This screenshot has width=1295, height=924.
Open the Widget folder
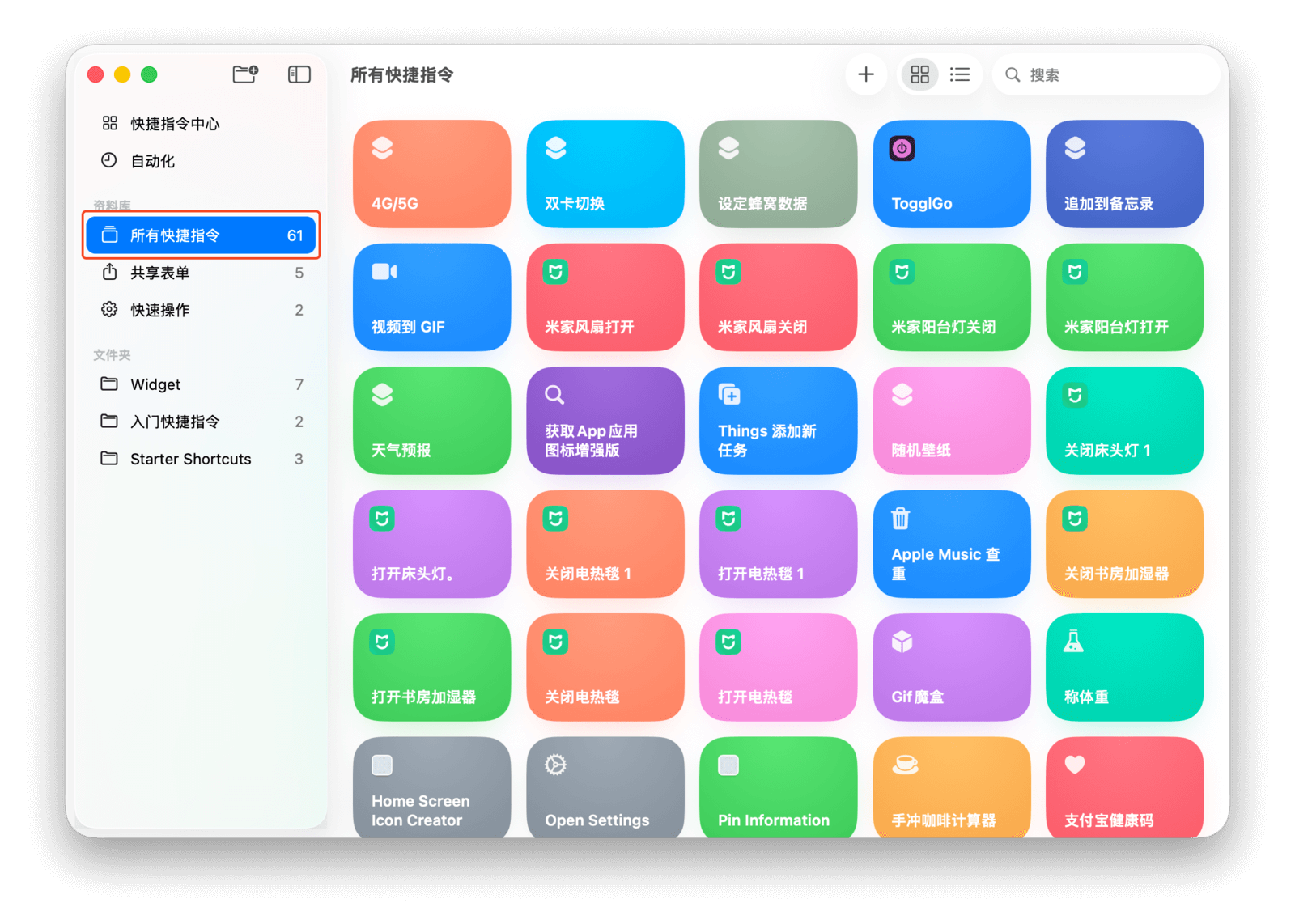click(155, 384)
